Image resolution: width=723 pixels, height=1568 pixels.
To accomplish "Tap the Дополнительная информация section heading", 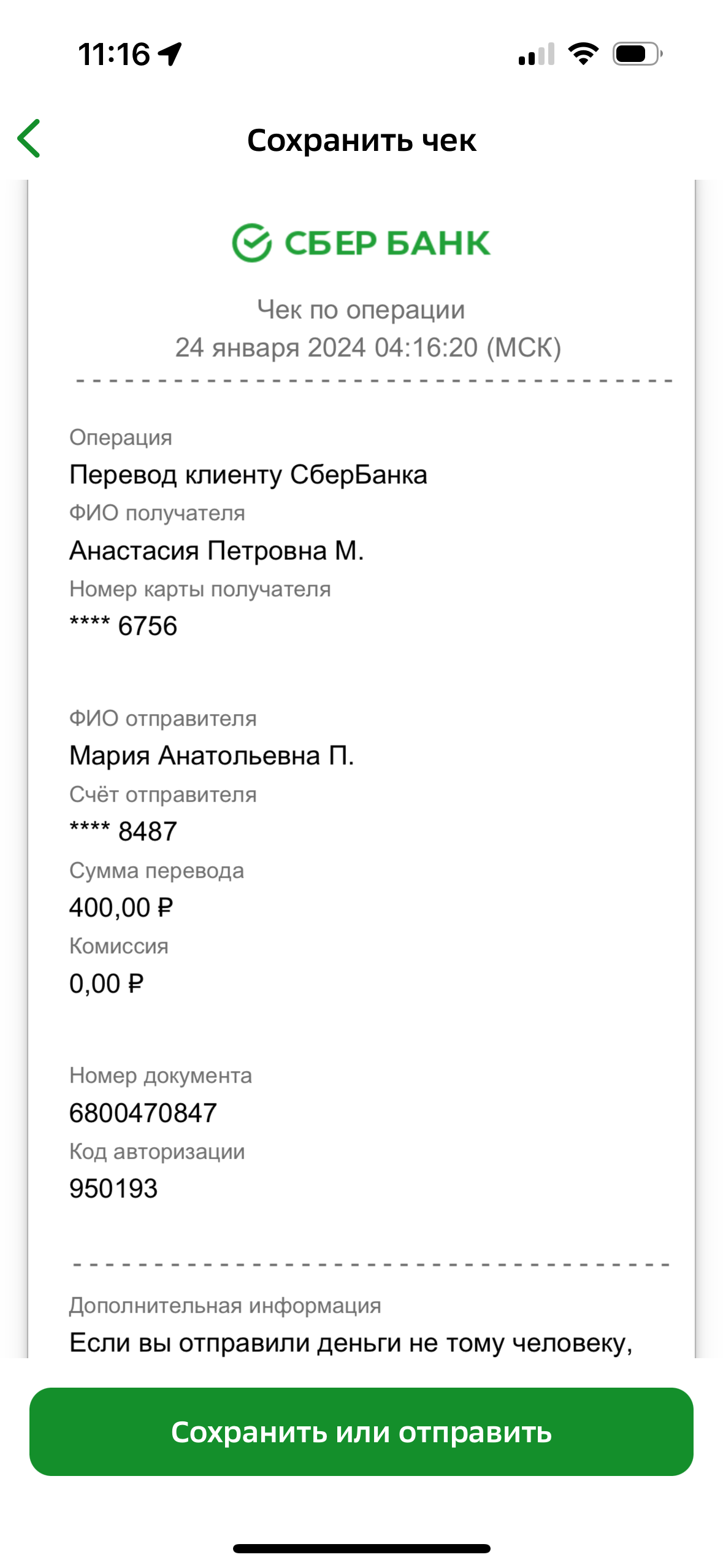I will (225, 1305).
